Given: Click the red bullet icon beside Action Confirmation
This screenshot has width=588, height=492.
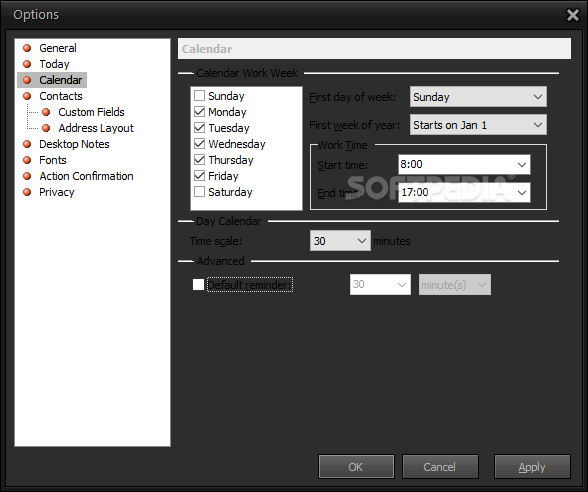Looking at the screenshot, I should 27,176.
